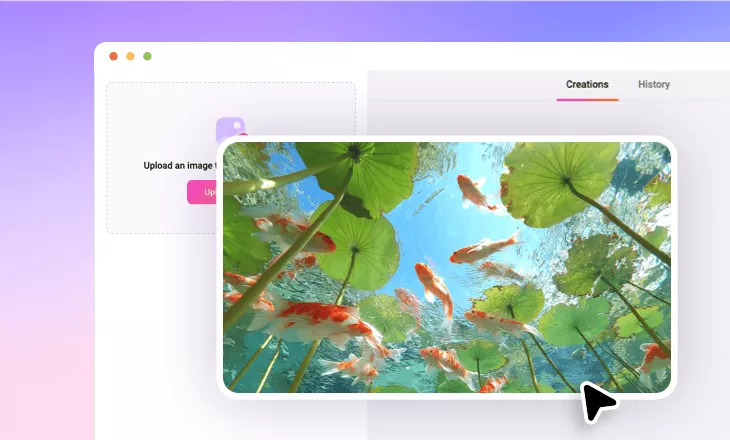Click the green maximize window dot
The height and width of the screenshot is (440, 730).
(x=147, y=56)
